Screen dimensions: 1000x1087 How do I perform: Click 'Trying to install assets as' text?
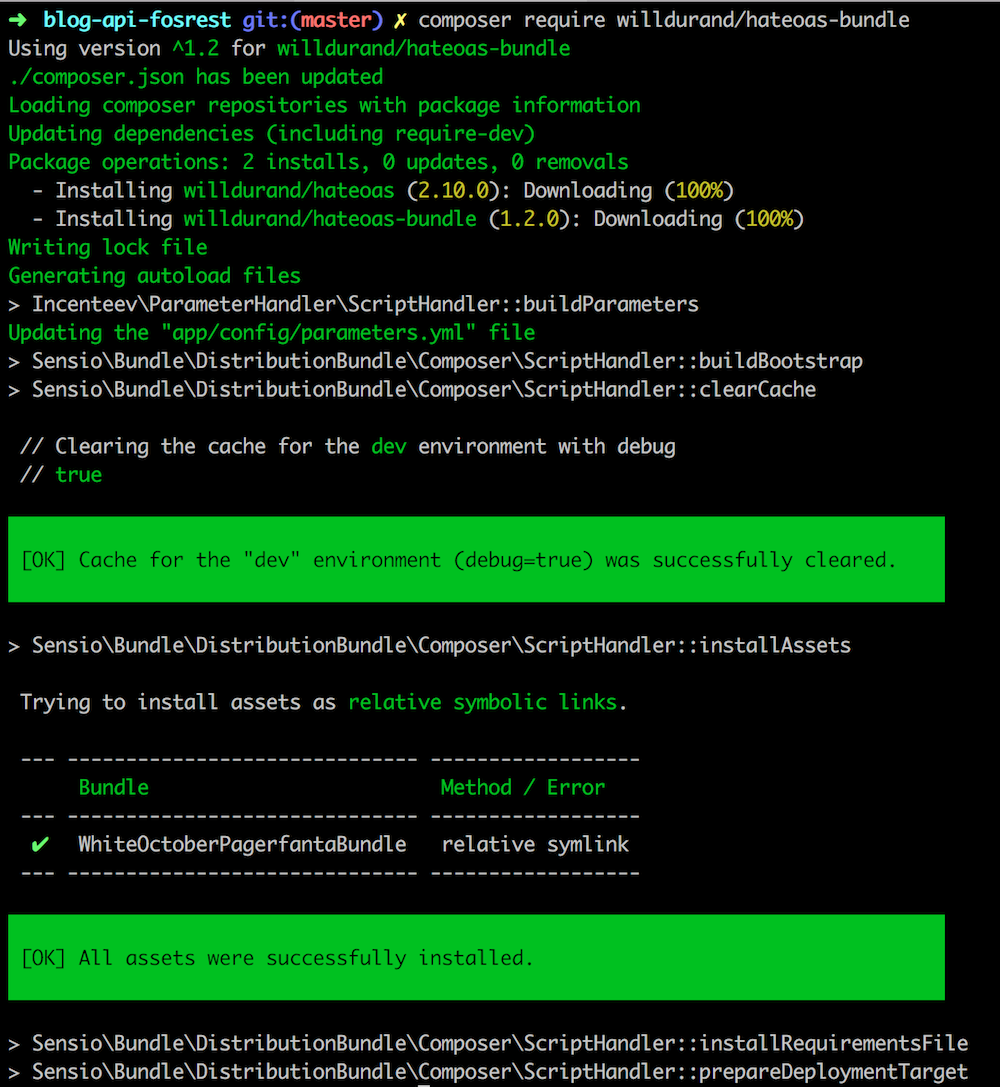click(x=178, y=702)
